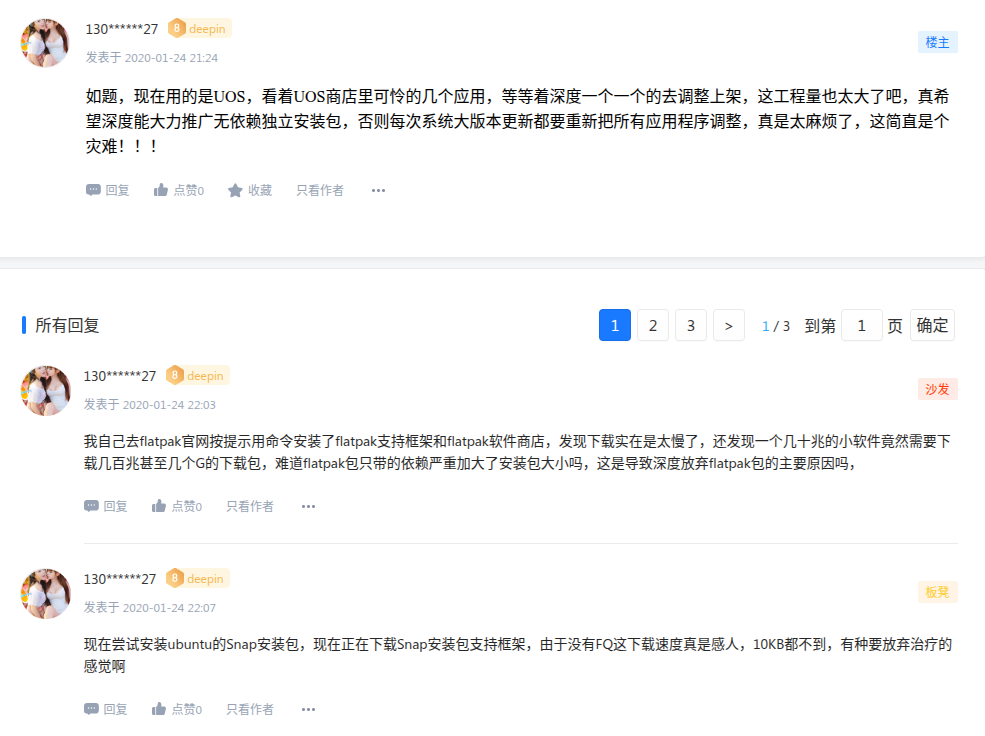Open username 130******27 on the 板凳 comment
985x736 pixels.
[120, 579]
